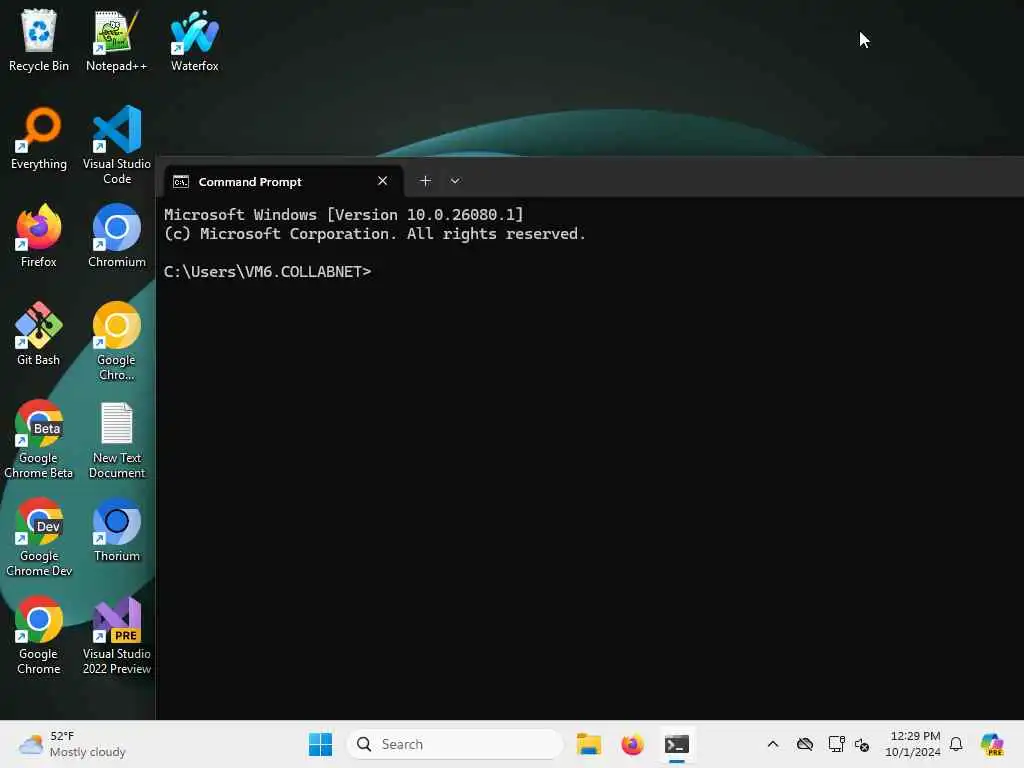Click the taskbar Search box
1024x768 pixels.
pos(455,744)
